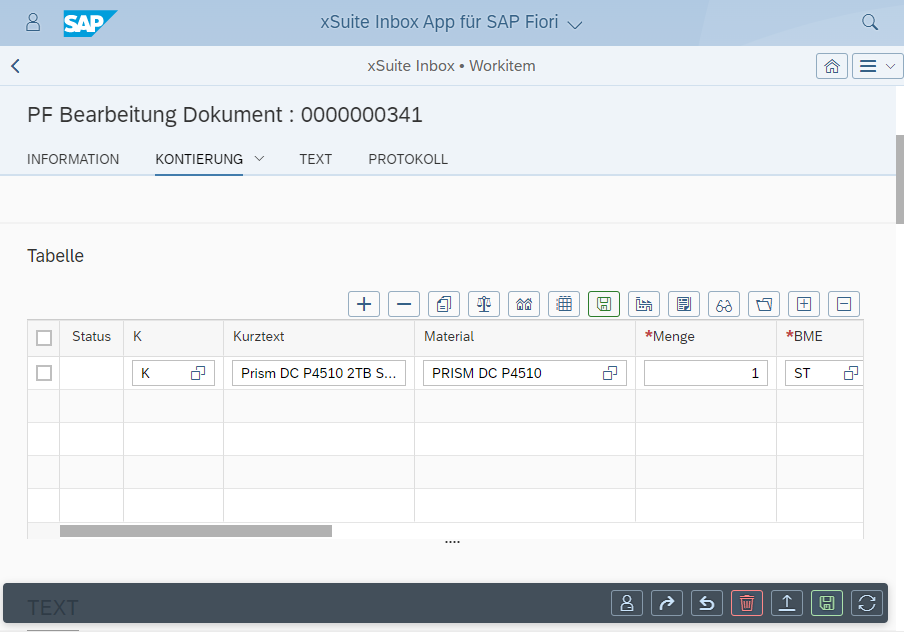Select the checkbox of the first table row

[44, 372]
